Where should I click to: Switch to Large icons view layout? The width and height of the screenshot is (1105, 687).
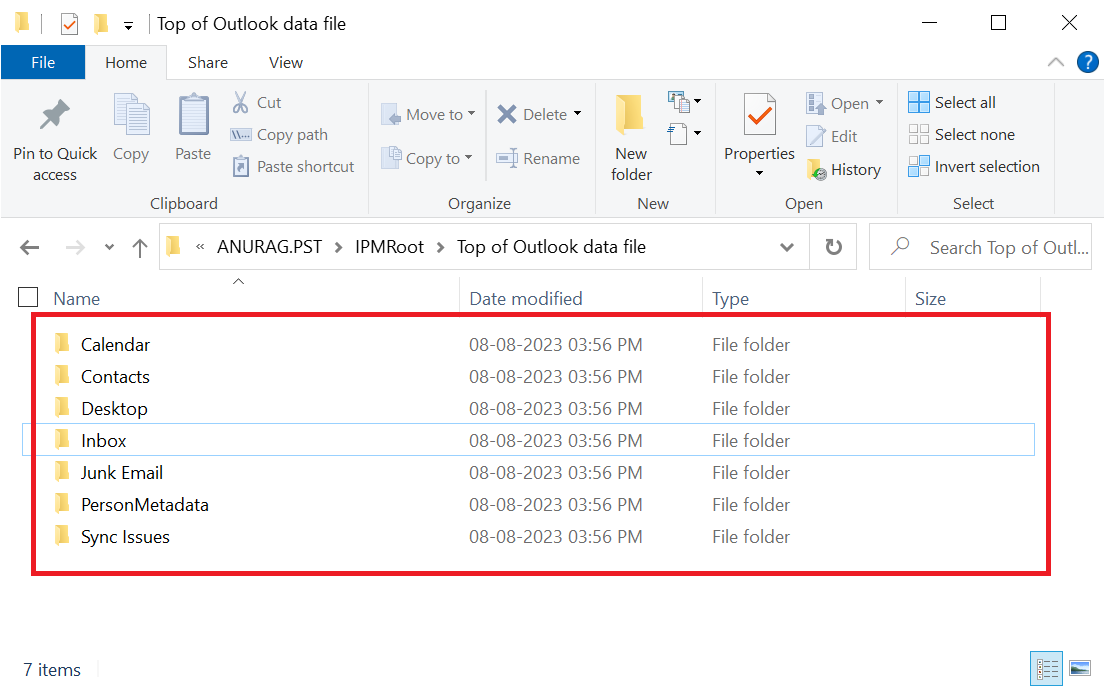(x=1080, y=669)
